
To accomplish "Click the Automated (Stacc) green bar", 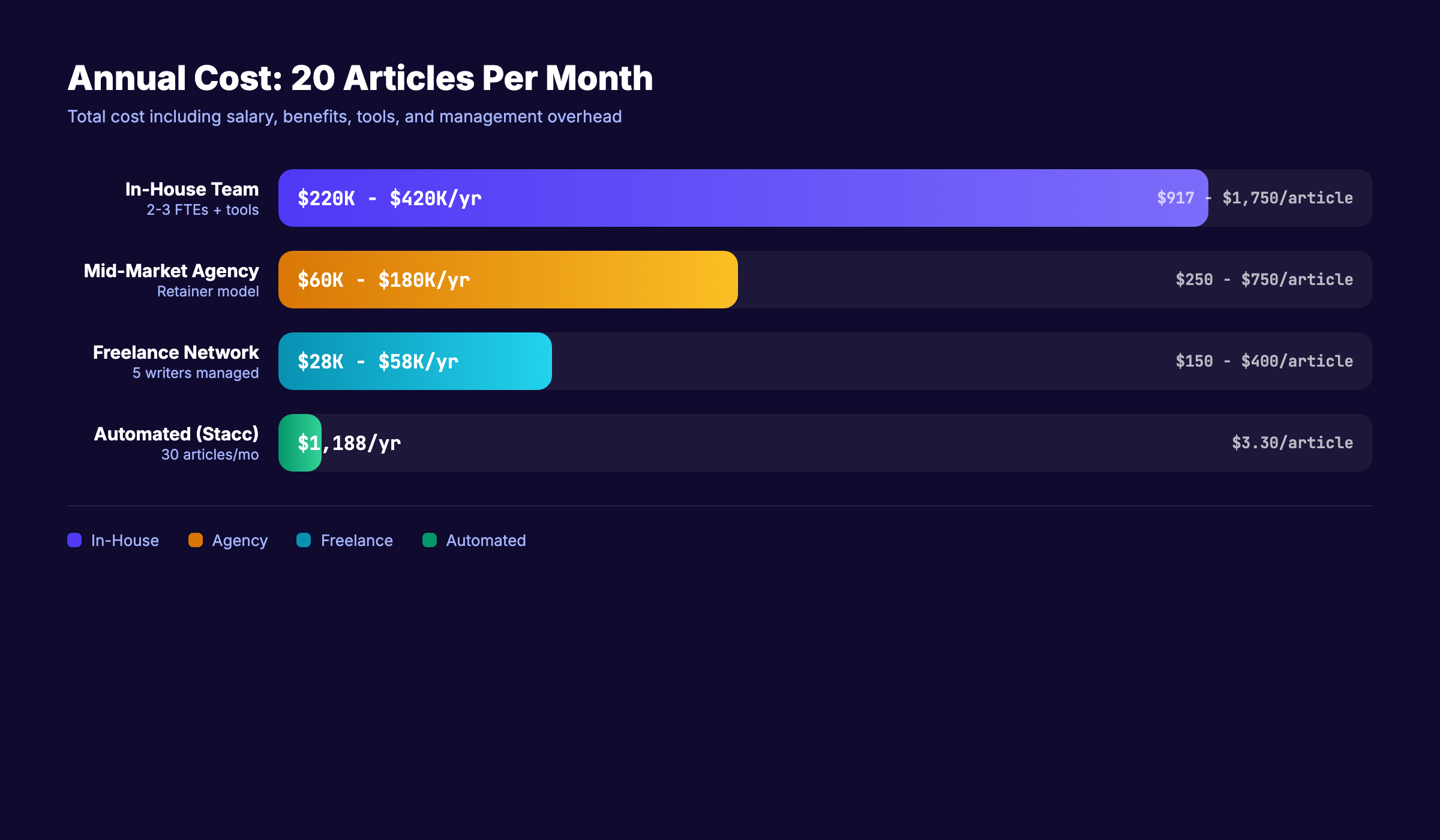I will [x=299, y=443].
